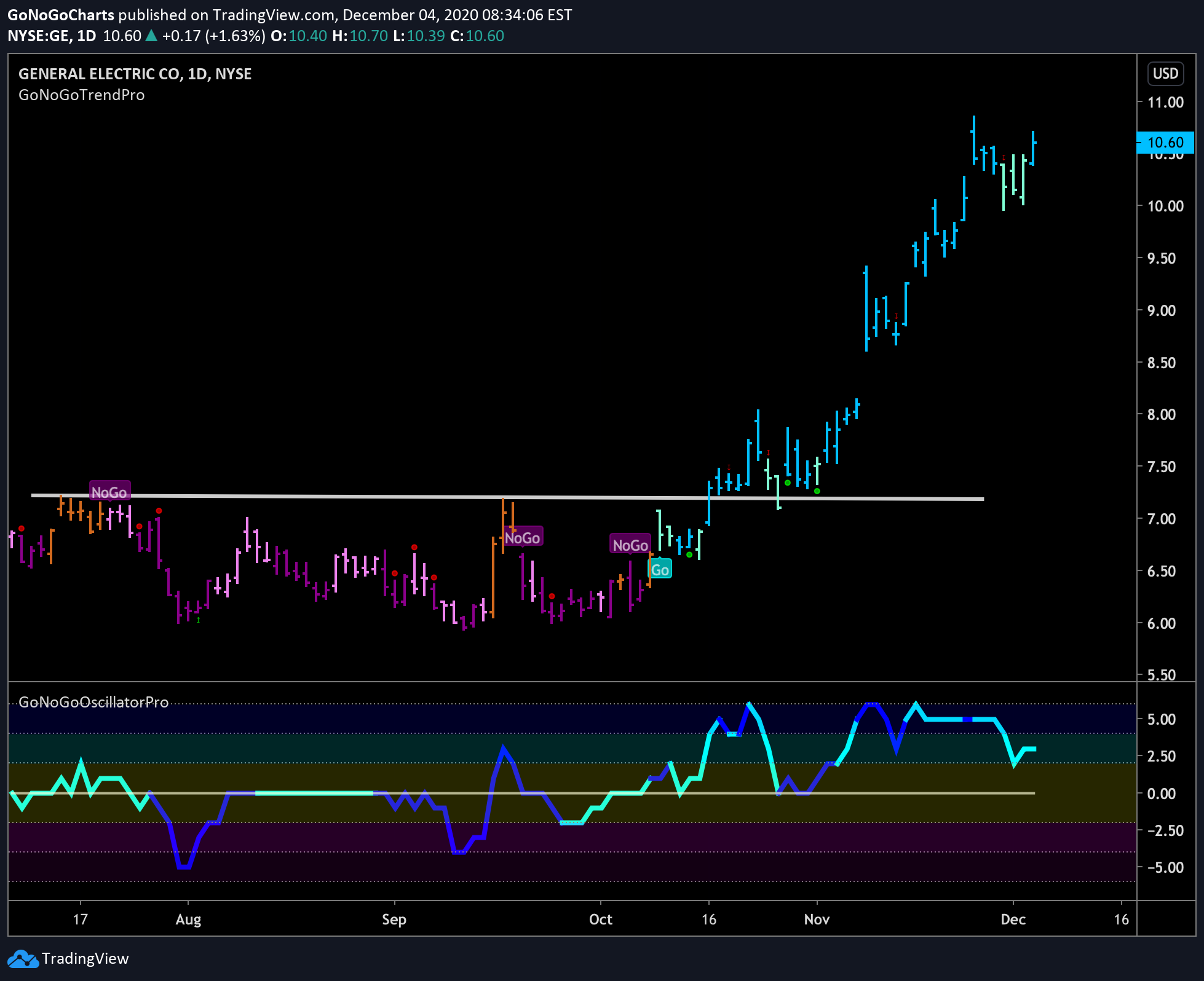Image resolution: width=1204 pixels, height=981 pixels.
Task: Click the oscillator 0.00 axis label
Action: pos(1162,794)
